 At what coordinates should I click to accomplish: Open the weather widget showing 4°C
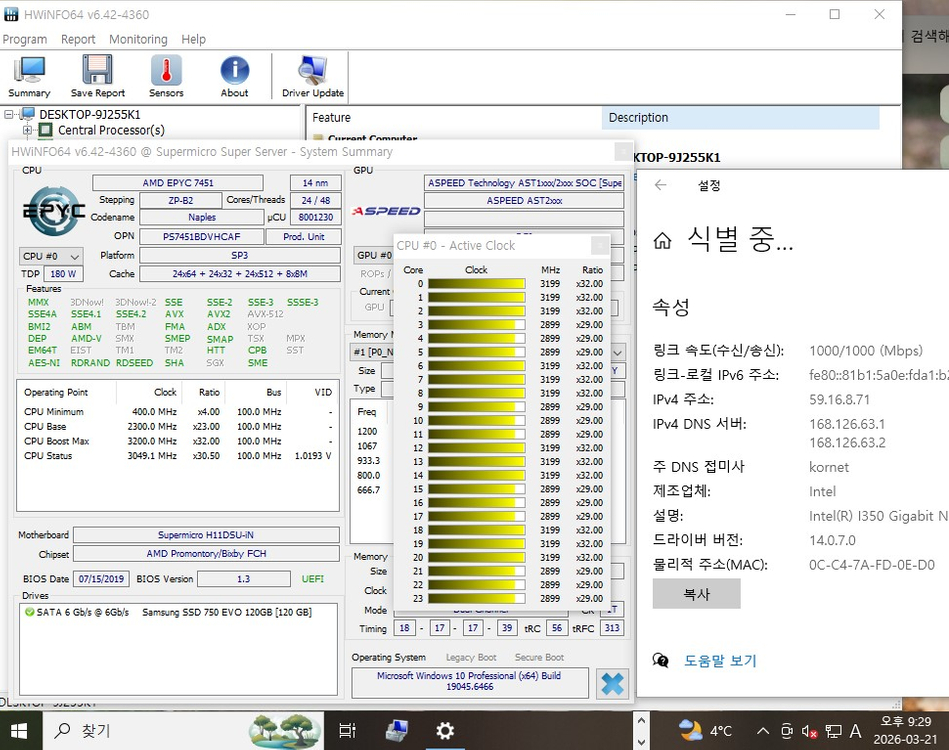(706, 731)
